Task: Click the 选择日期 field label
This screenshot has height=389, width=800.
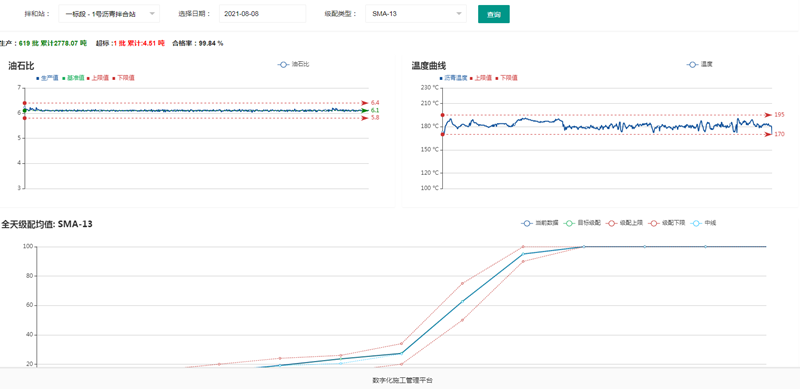Action: [x=194, y=14]
